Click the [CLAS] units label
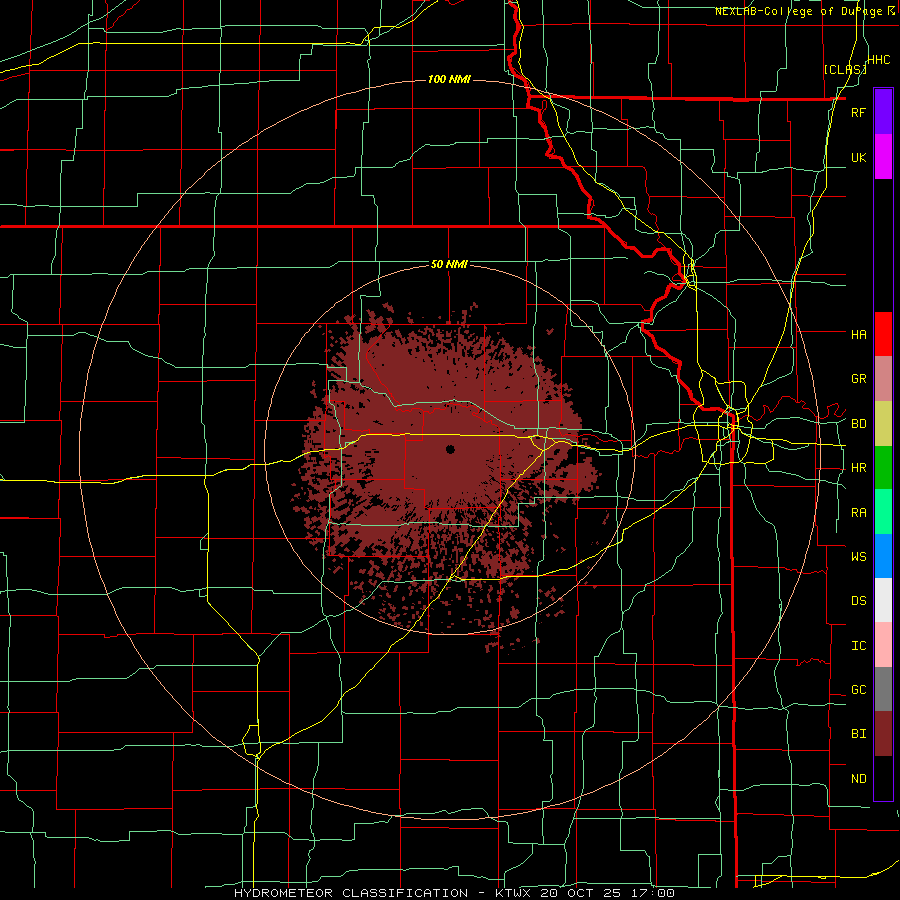The height and width of the screenshot is (900, 900). pos(845,69)
